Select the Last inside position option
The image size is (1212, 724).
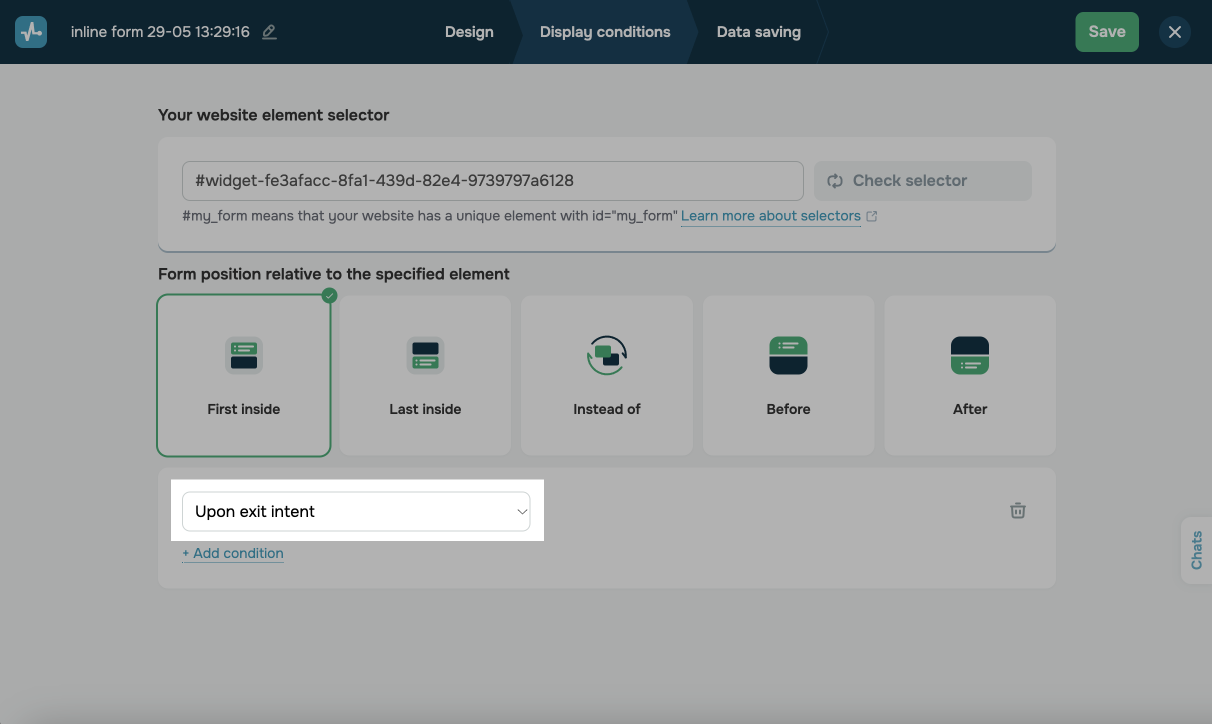[x=425, y=376]
